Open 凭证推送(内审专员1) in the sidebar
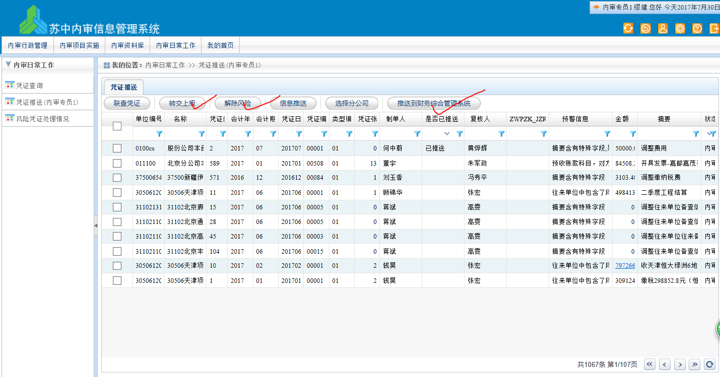This screenshot has height=377, width=720. pos(47,102)
